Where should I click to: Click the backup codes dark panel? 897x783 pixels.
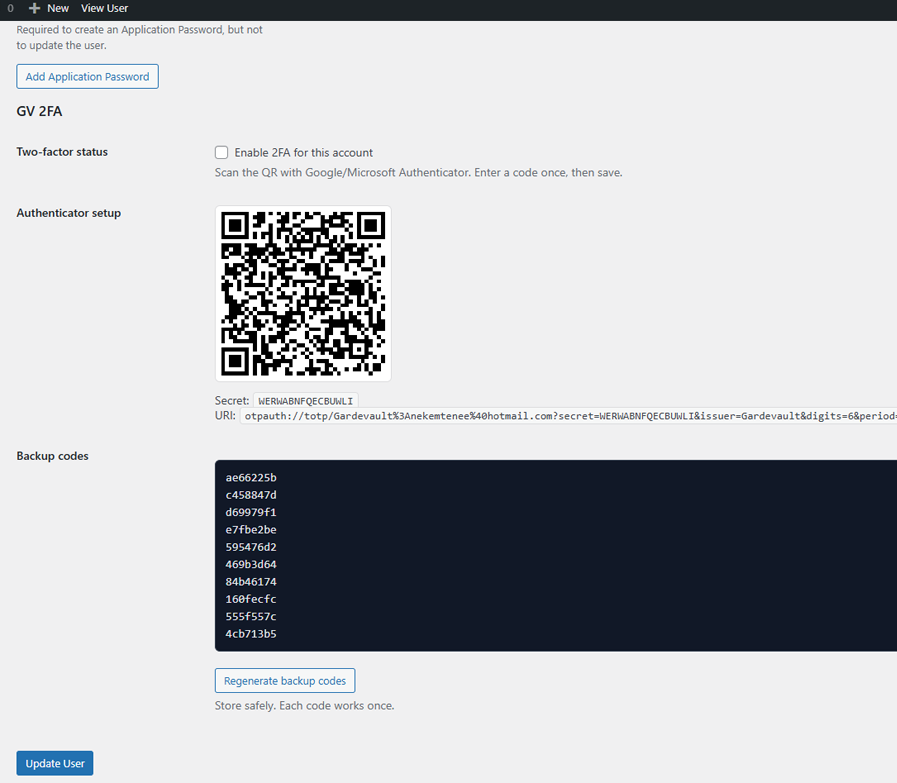550,555
